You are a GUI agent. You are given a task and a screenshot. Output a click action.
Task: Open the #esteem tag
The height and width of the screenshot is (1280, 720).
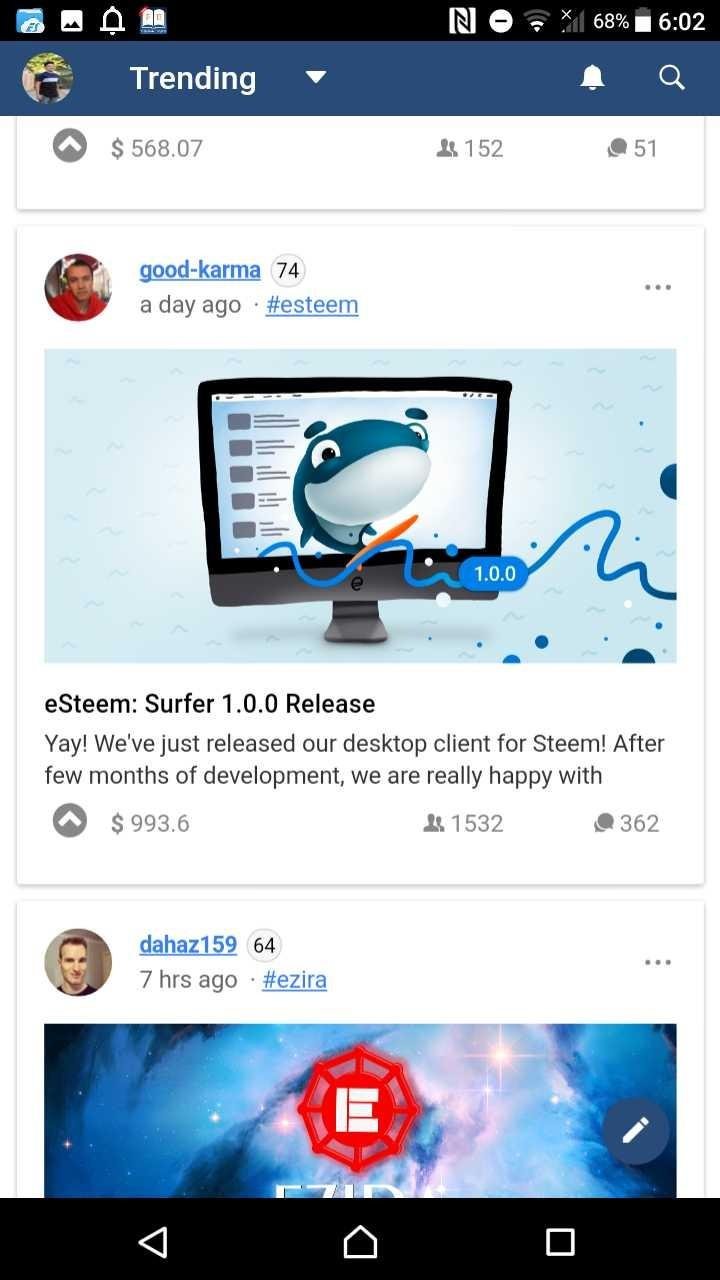pyautogui.click(x=312, y=305)
